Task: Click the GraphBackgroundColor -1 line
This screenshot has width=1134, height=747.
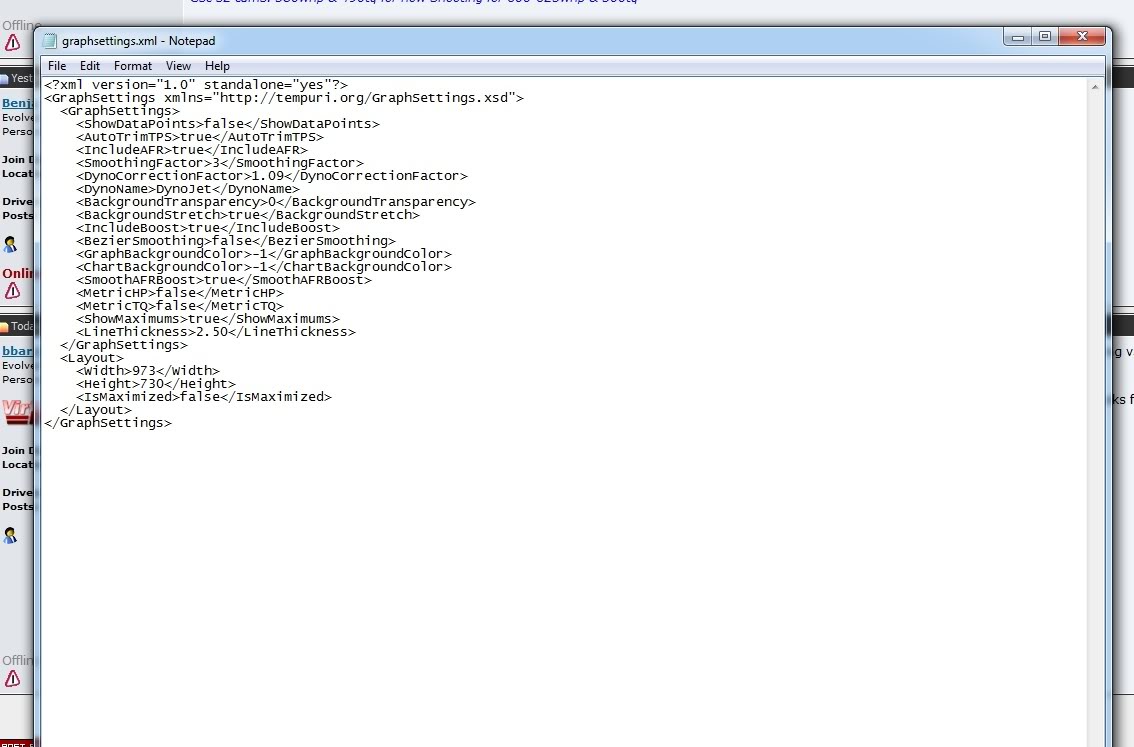Action: point(264,254)
